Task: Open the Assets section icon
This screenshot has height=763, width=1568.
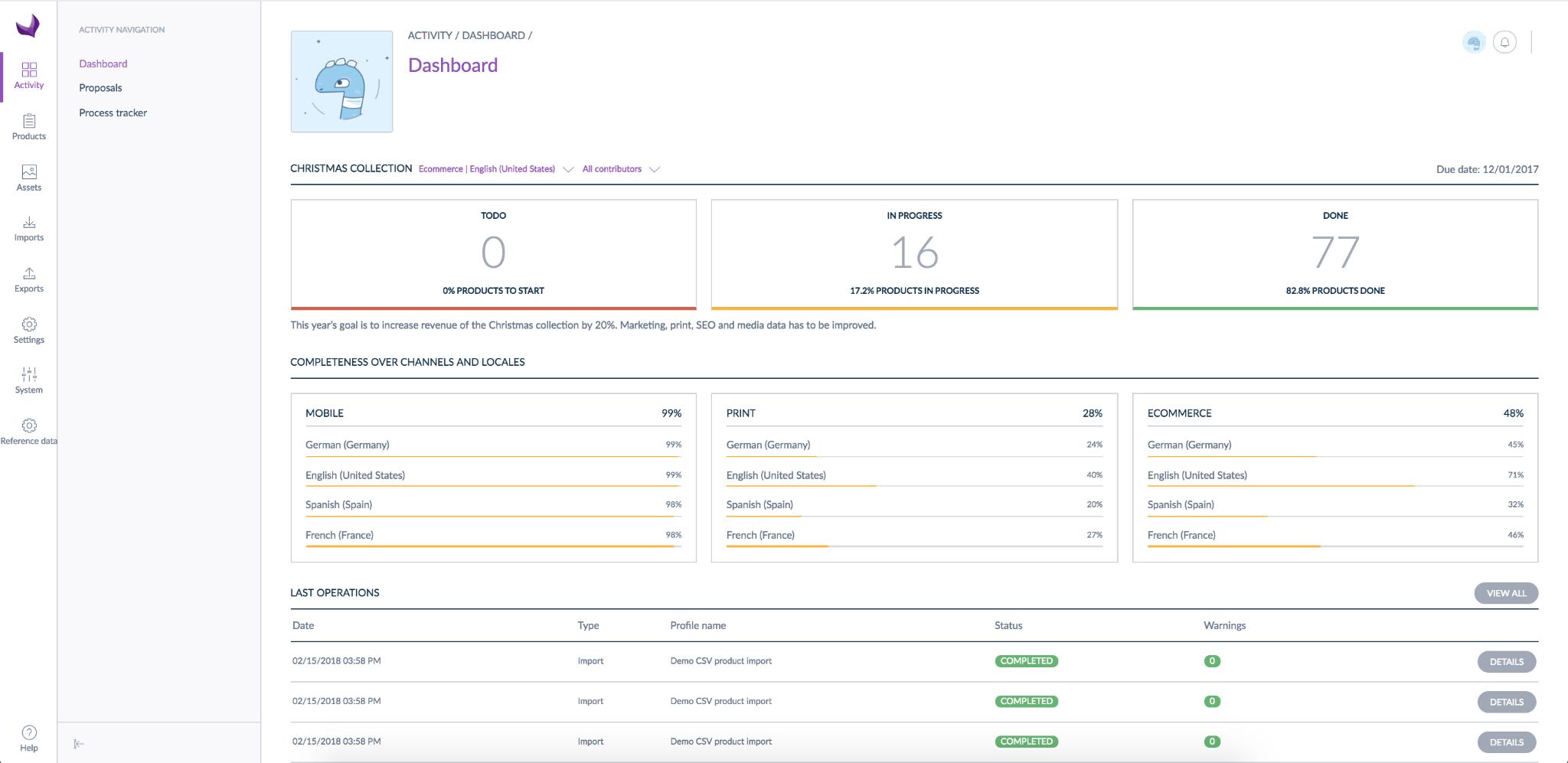Action: [x=29, y=172]
